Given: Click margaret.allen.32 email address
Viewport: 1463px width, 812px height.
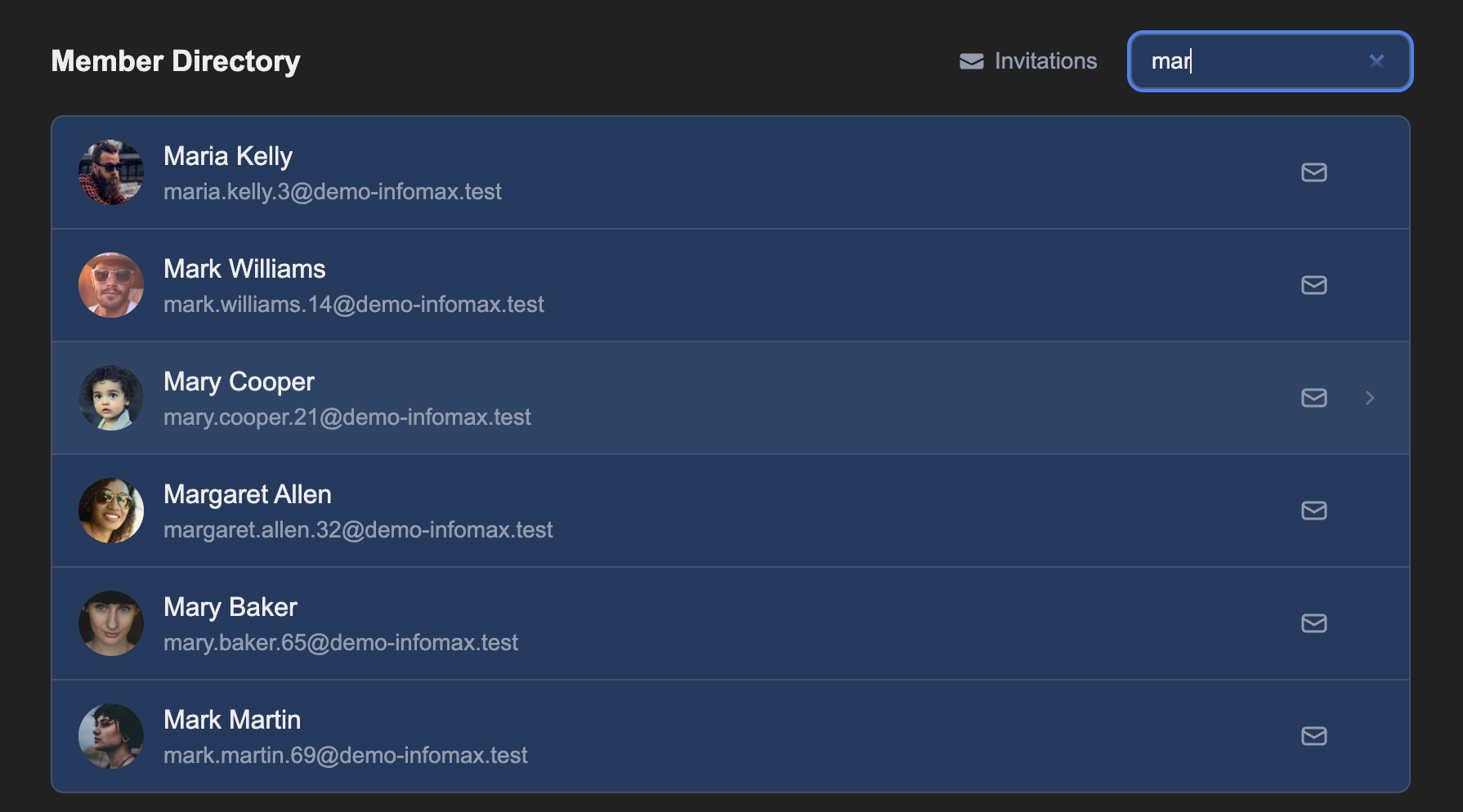Looking at the screenshot, I should tap(358, 530).
